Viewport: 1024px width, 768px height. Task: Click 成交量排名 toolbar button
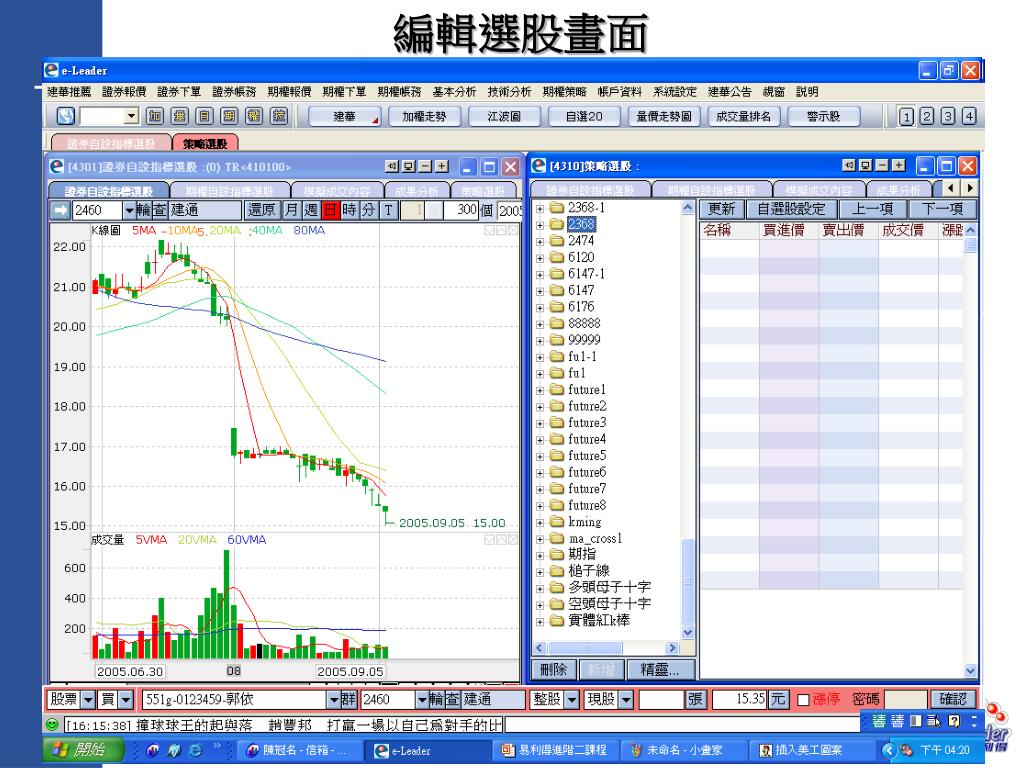[x=744, y=117]
